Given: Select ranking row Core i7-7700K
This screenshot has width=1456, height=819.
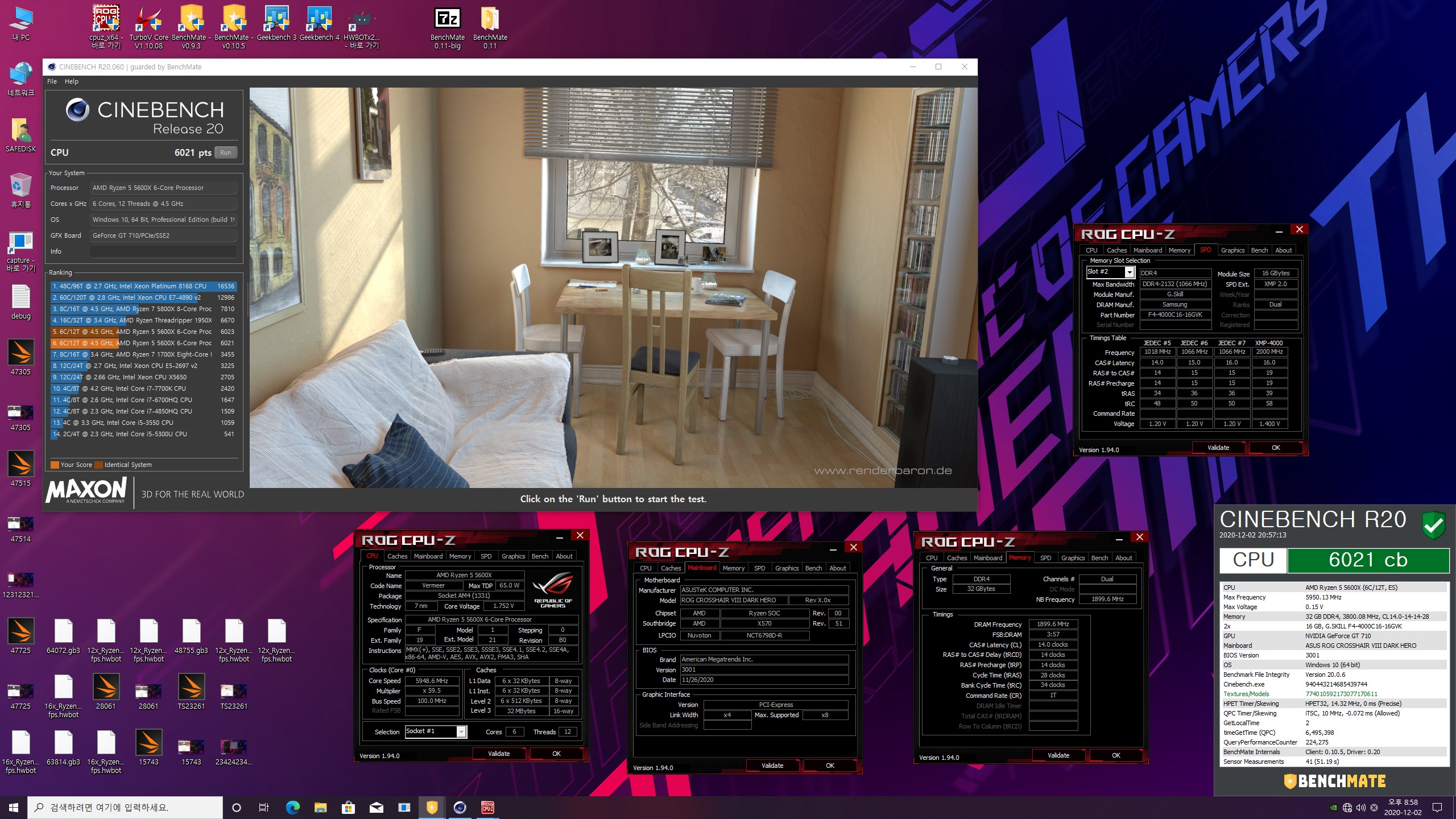Looking at the screenshot, I should 143,388.
